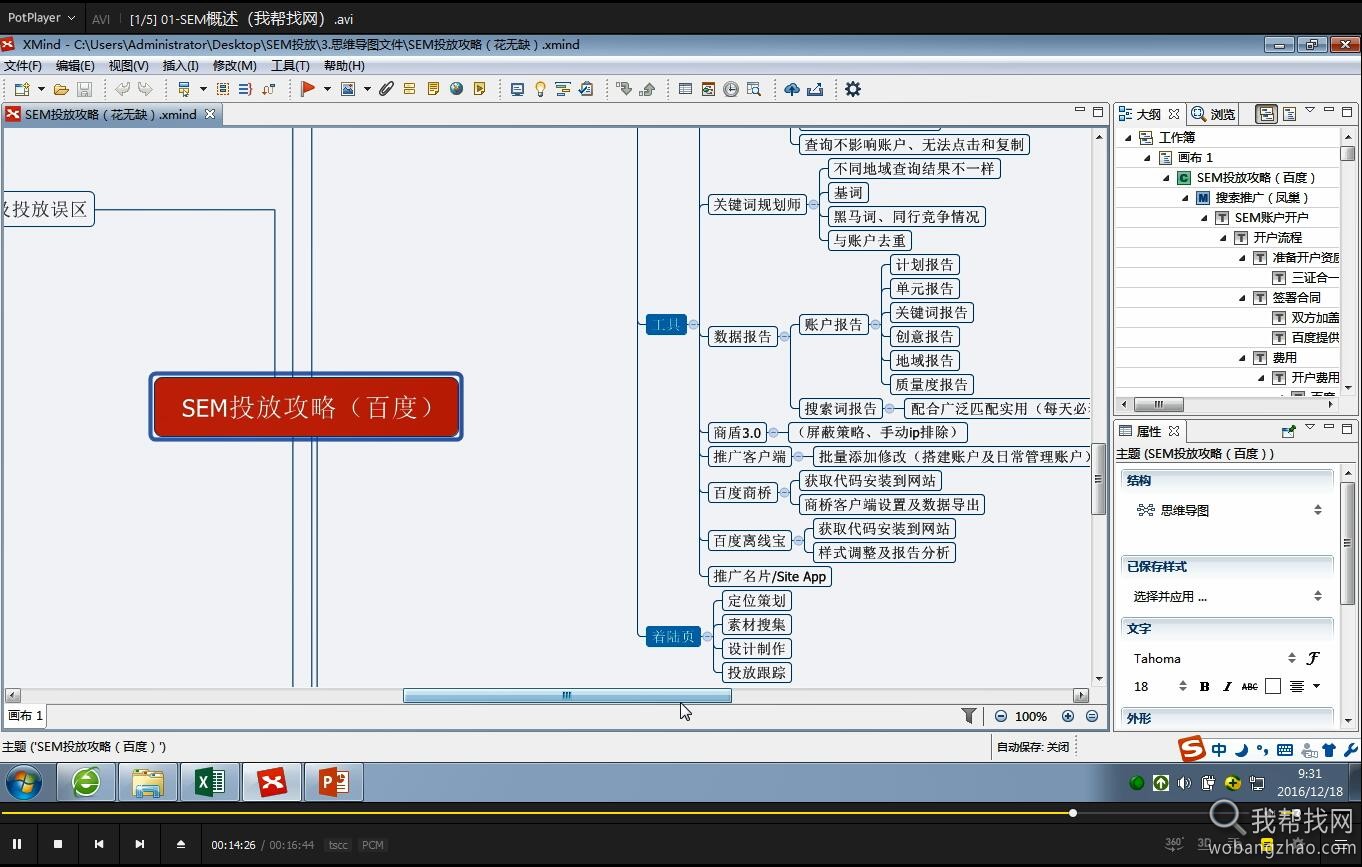Open the 编辑(E) menu
The width and height of the screenshot is (1362, 867).
(x=75, y=65)
